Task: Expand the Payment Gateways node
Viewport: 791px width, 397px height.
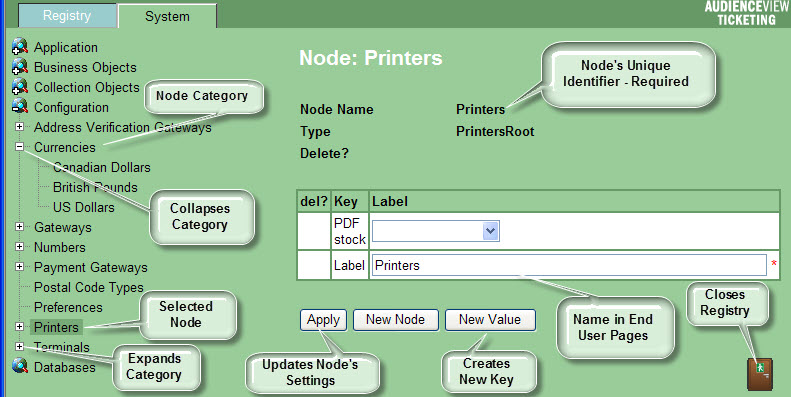Action: [19, 266]
